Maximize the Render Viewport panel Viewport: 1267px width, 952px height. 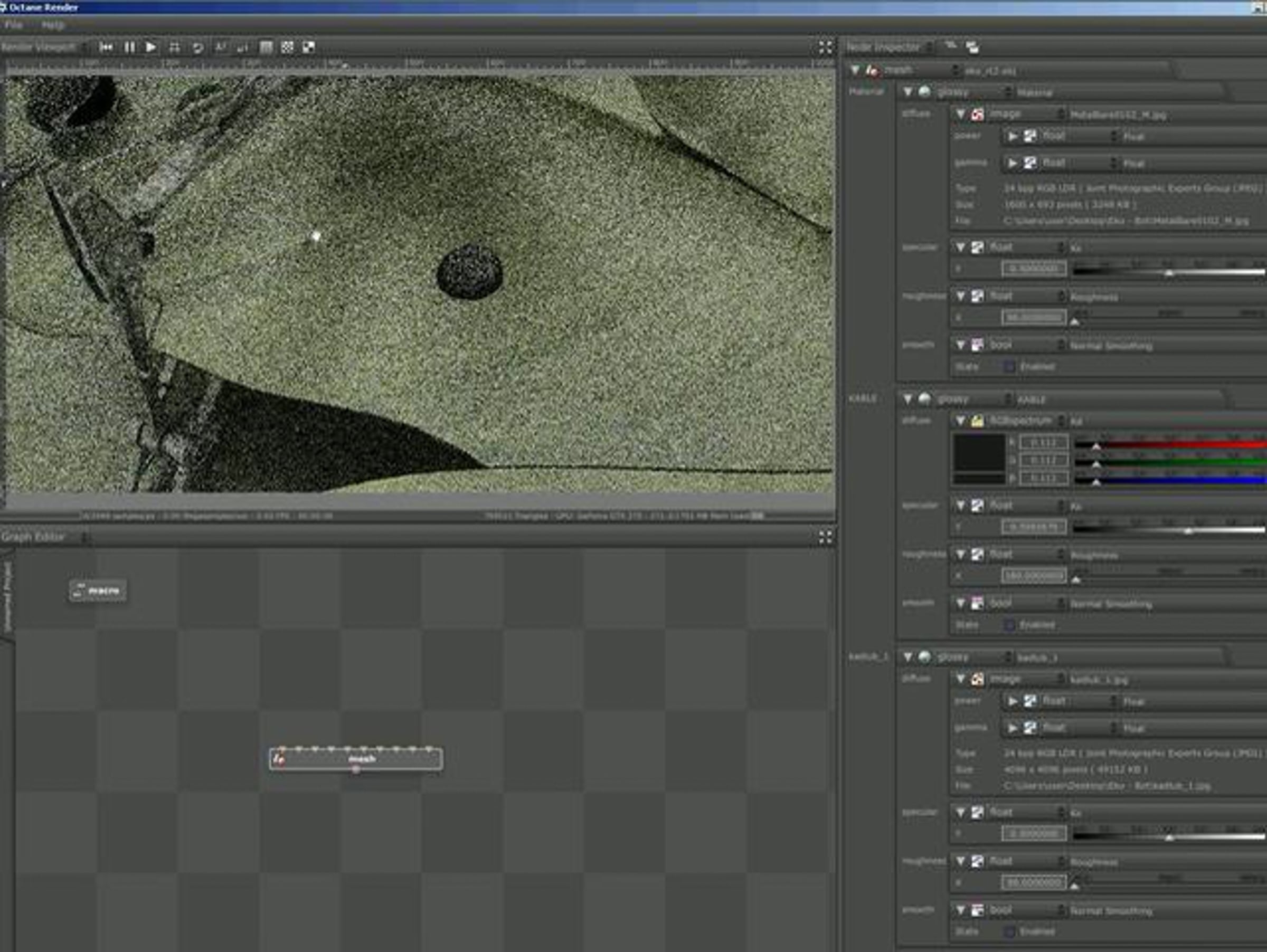[x=825, y=47]
